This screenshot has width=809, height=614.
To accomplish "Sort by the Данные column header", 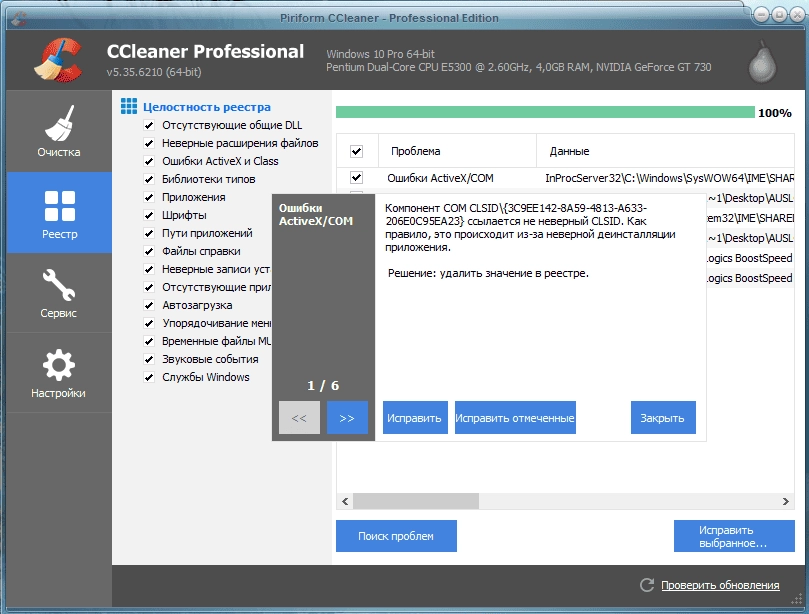I will [x=666, y=151].
